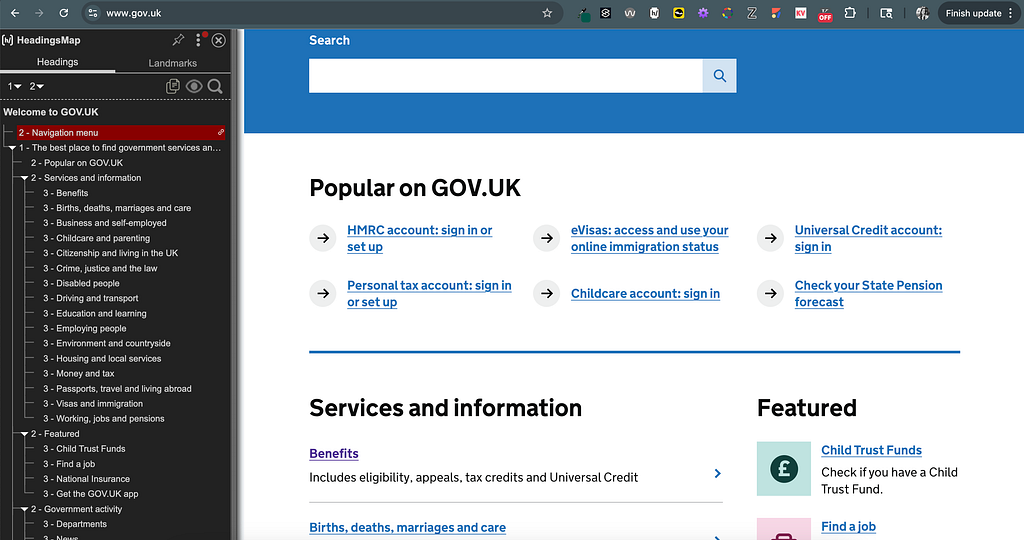Viewport: 1024px width, 540px height.
Task: Go back with browser back arrow
Action: (x=15, y=13)
